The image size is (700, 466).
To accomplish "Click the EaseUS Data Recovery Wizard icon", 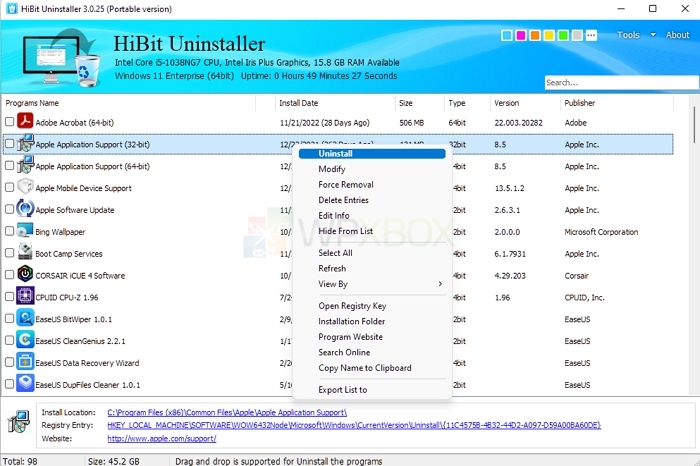I will pos(25,362).
